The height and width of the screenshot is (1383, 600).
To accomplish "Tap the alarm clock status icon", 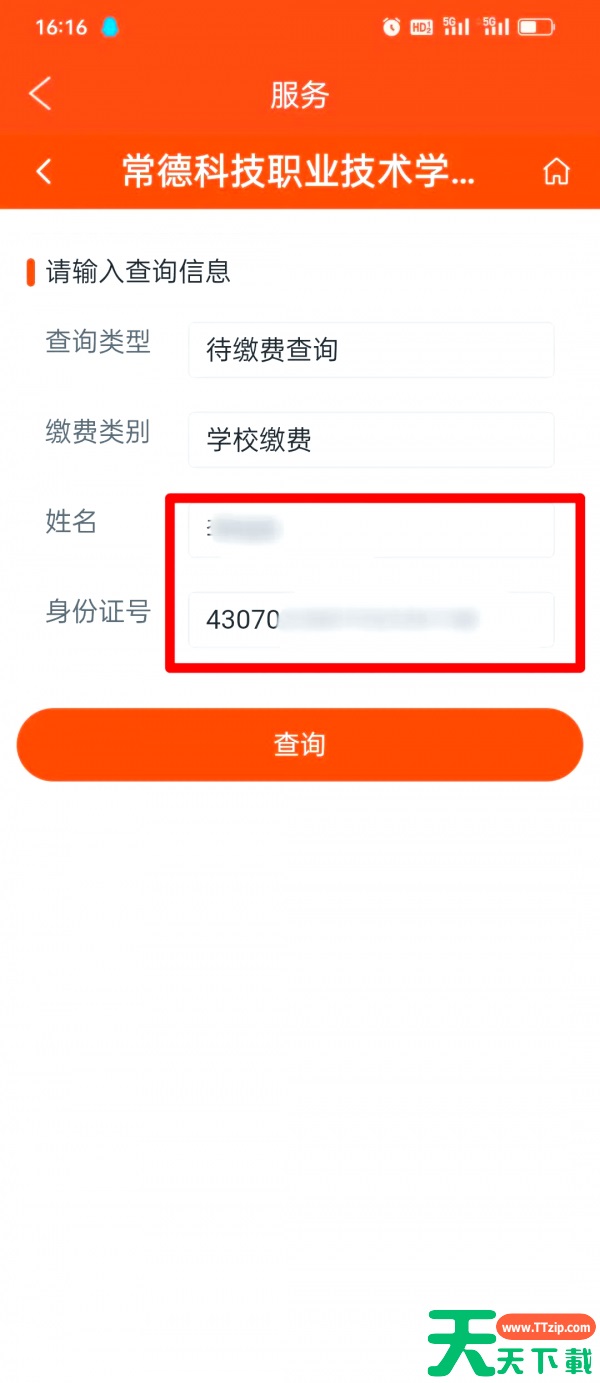I will pos(391,27).
